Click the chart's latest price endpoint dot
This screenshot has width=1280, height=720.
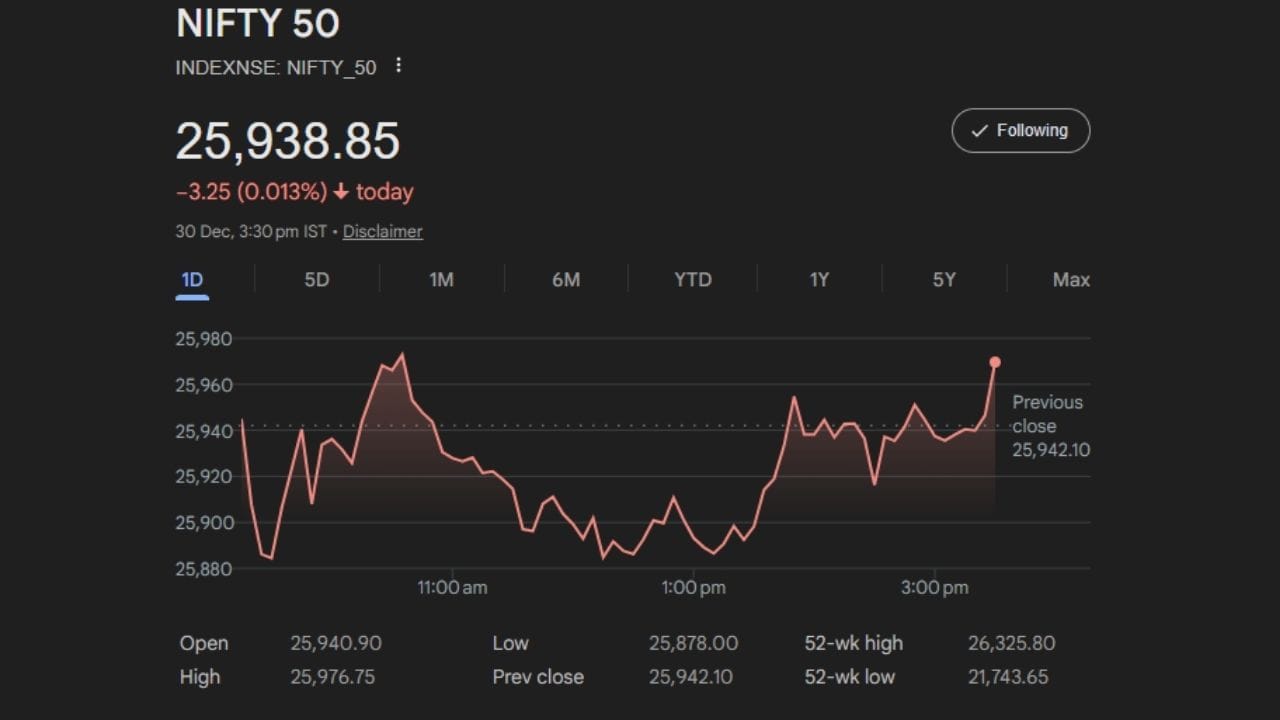pos(995,362)
